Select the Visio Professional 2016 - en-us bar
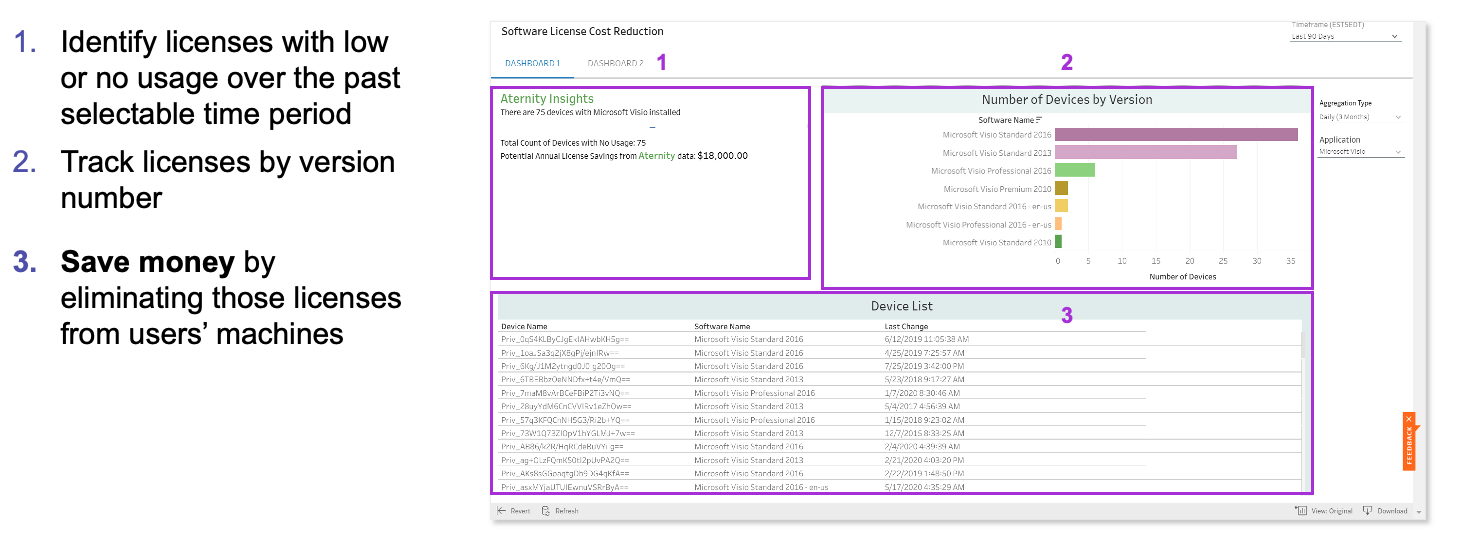 click(x=1058, y=224)
